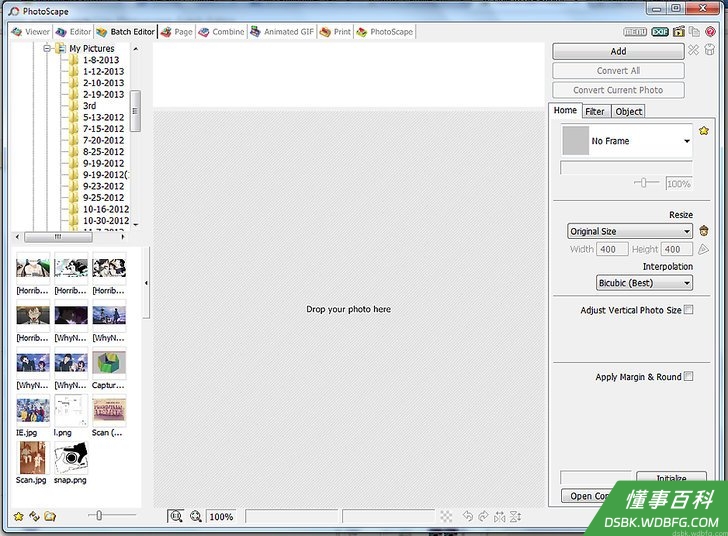
Task: Click the clear list icon beside Add
Action: tap(709, 50)
